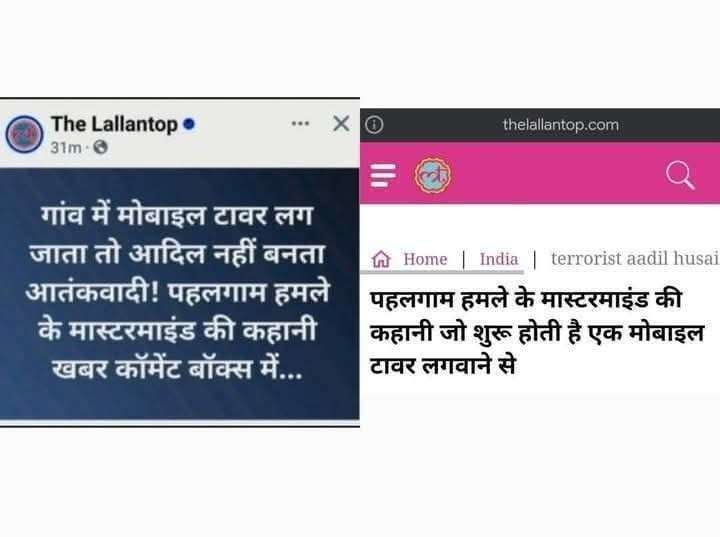
Task: Click 'खबर कॉमेंट बॉक्स में...' text in post
Action: coord(177,368)
